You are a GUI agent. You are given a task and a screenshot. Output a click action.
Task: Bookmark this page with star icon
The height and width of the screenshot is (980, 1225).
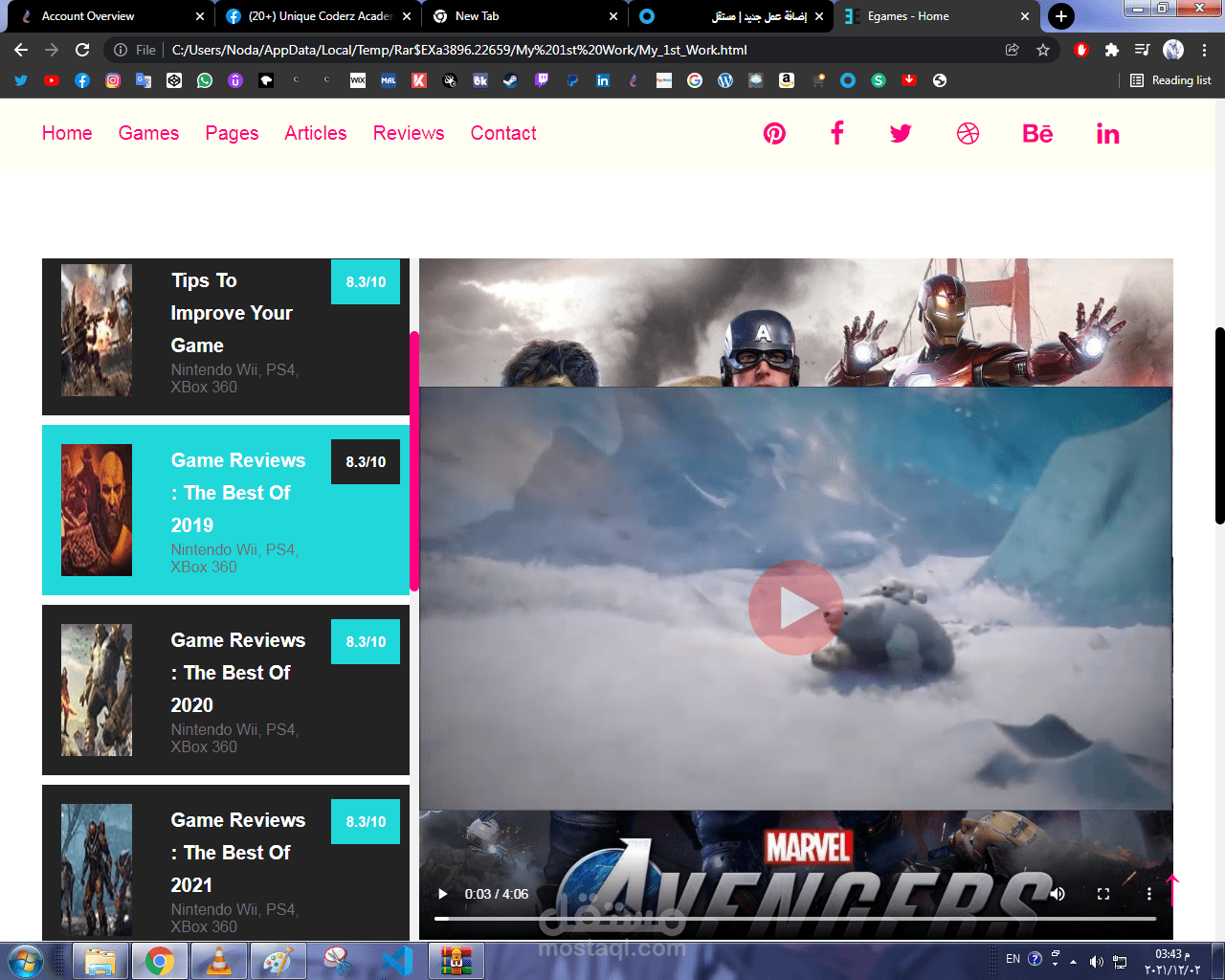pyautogui.click(x=1043, y=50)
